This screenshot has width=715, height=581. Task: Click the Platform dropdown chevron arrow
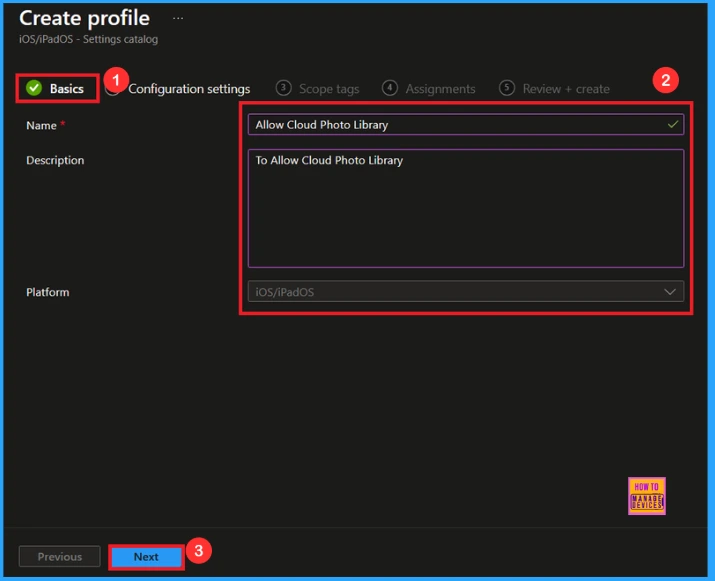coord(670,292)
